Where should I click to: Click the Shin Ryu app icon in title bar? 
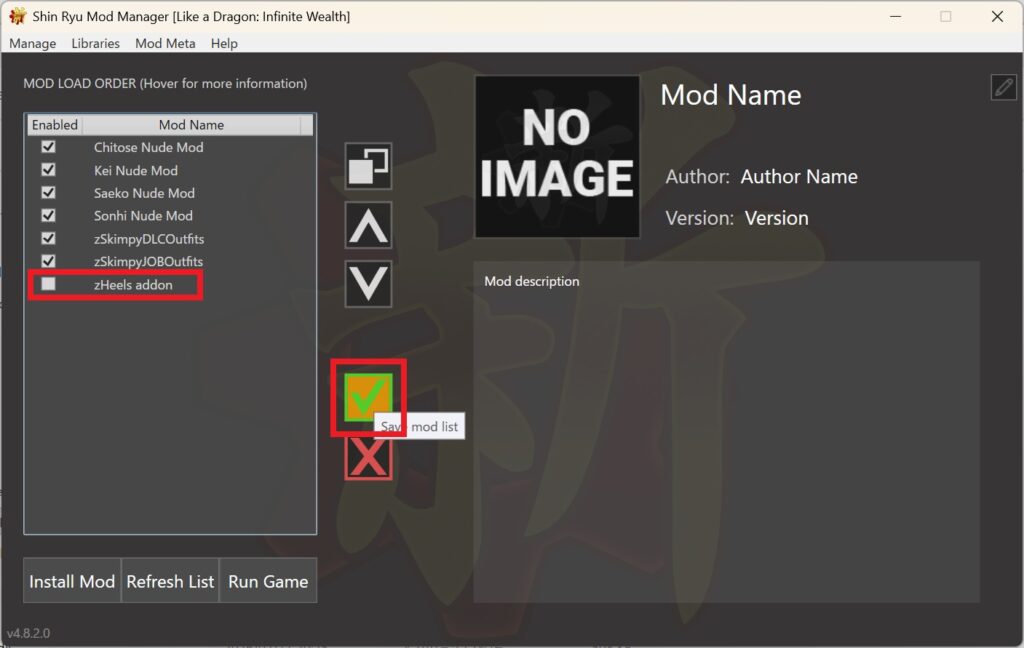pos(17,17)
